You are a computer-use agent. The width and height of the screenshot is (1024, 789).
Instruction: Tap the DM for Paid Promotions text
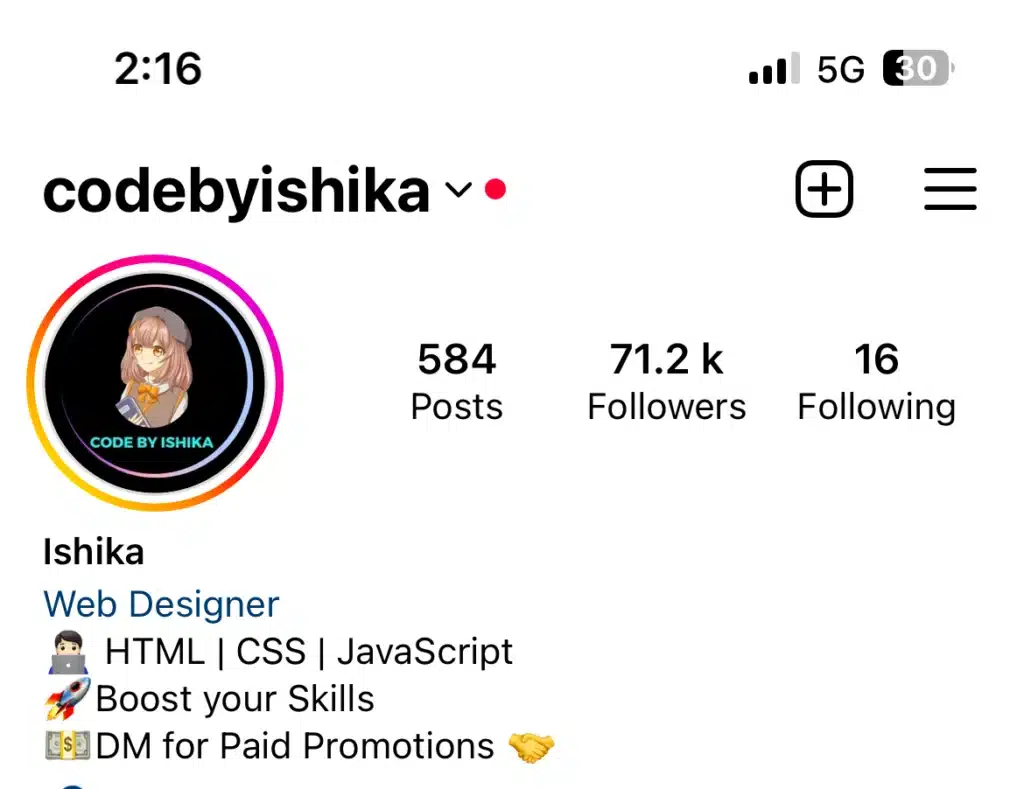pyautogui.click(x=295, y=746)
